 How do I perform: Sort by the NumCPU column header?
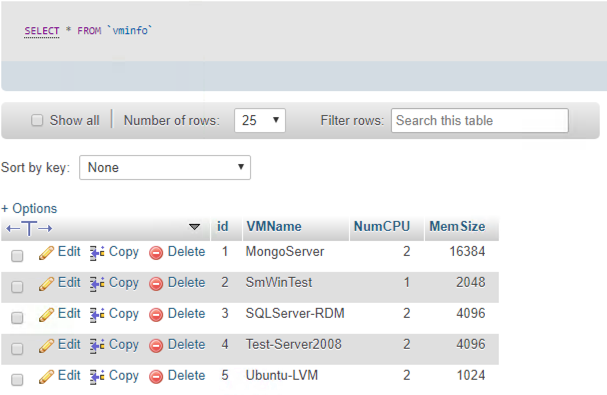[x=382, y=226]
